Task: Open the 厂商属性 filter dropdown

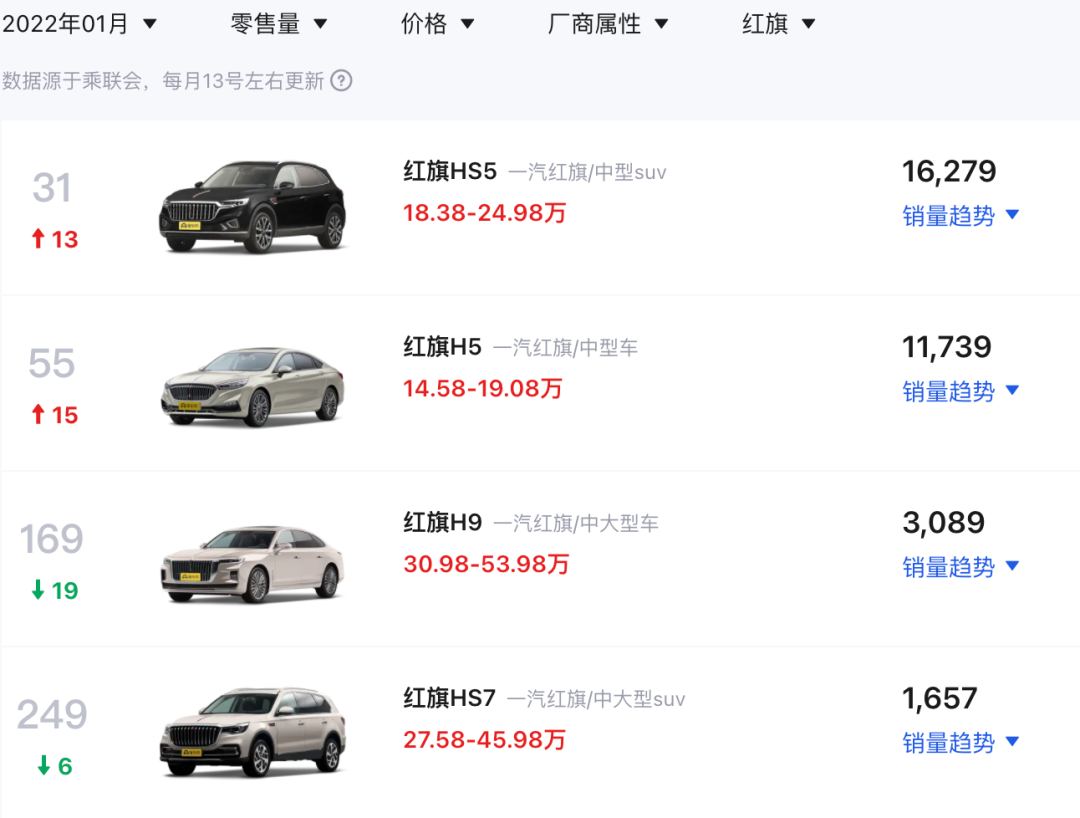Action: pos(608,24)
